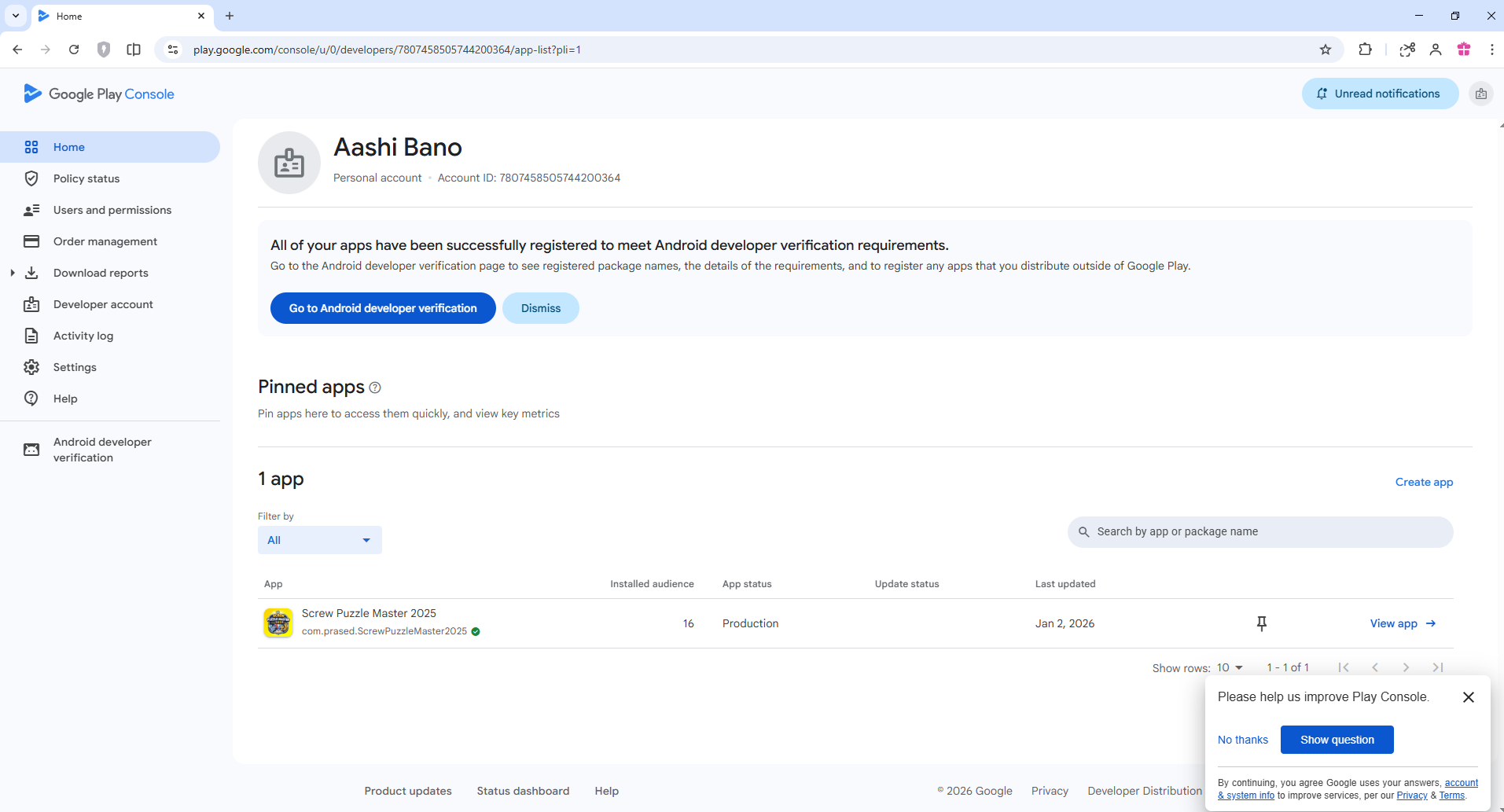Image resolution: width=1504 pixels, height=812 pixels.
Task: Open the browser profile icon
Action: [1436, 50]
